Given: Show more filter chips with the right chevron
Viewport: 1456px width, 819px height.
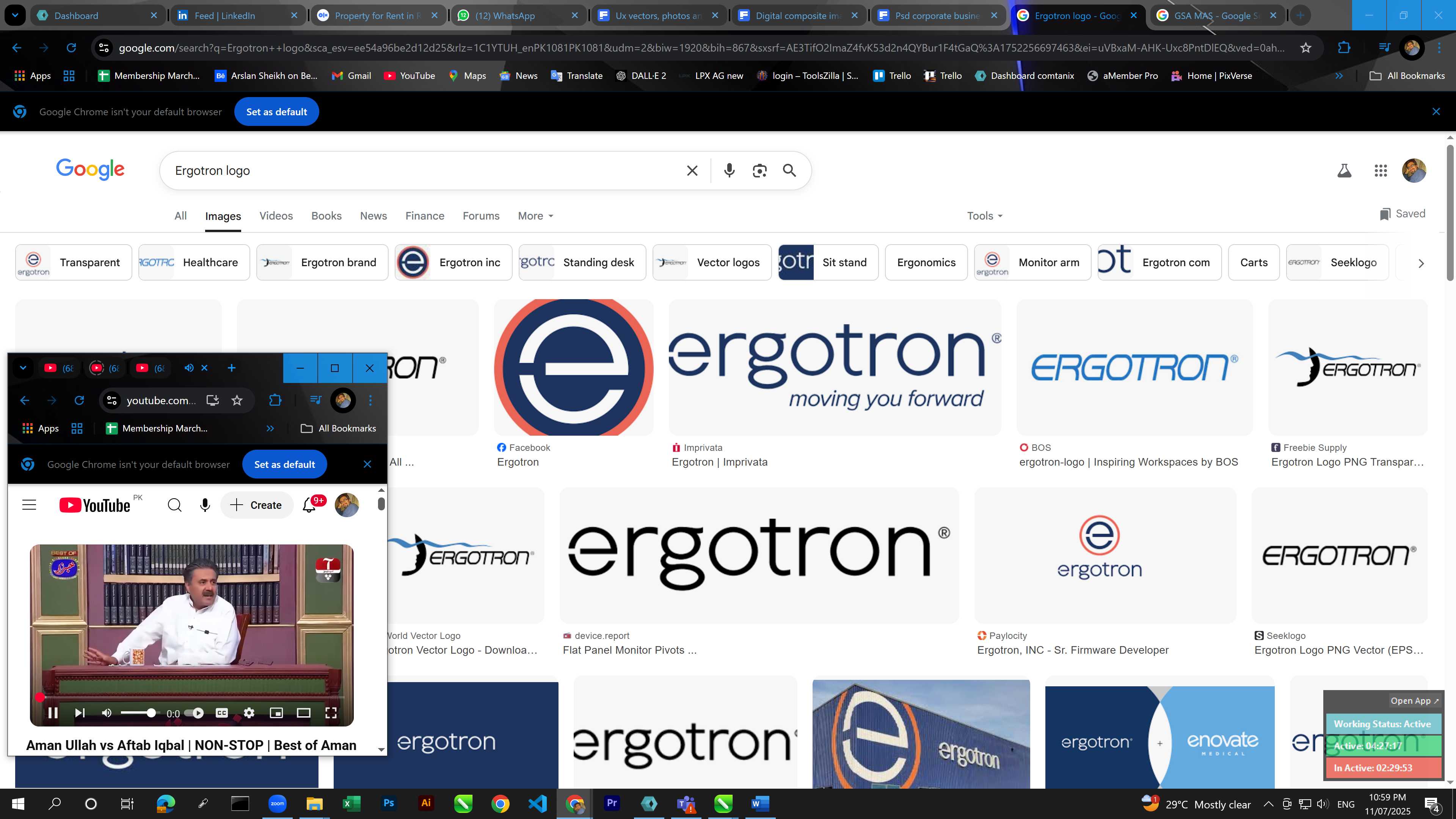Looking at the screenshot, I should coord(1421,263).
